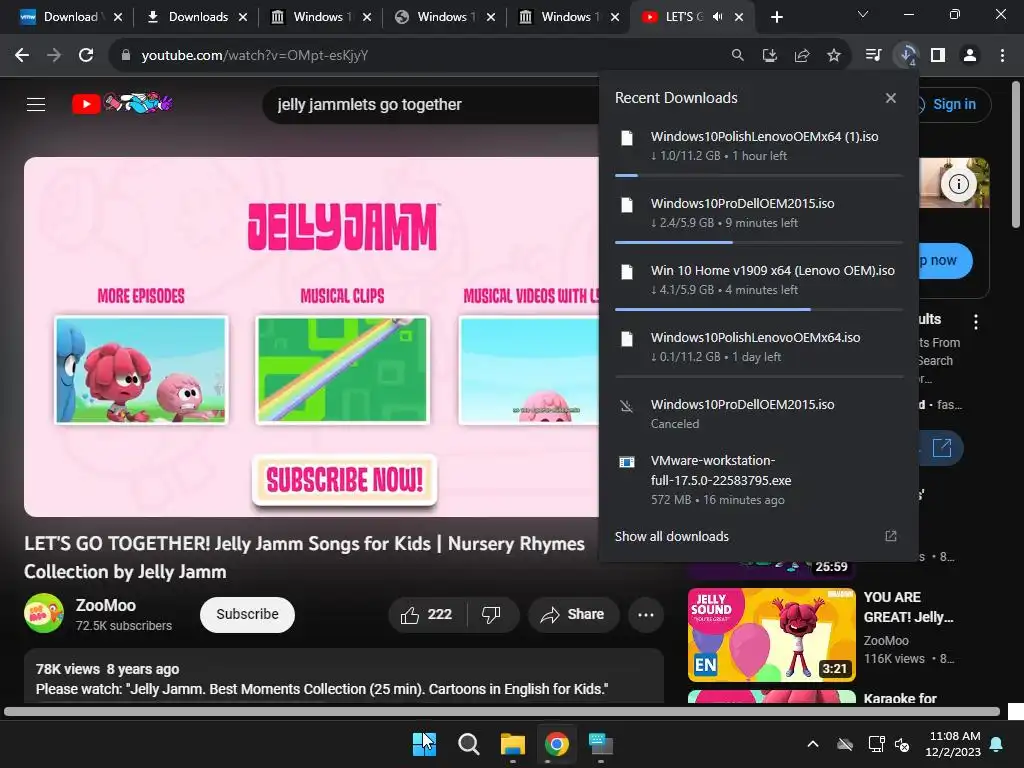The height and width of the screenshot is (768, 1024).
Task: Switch to the Downloads tab
Action: [195, 17]
